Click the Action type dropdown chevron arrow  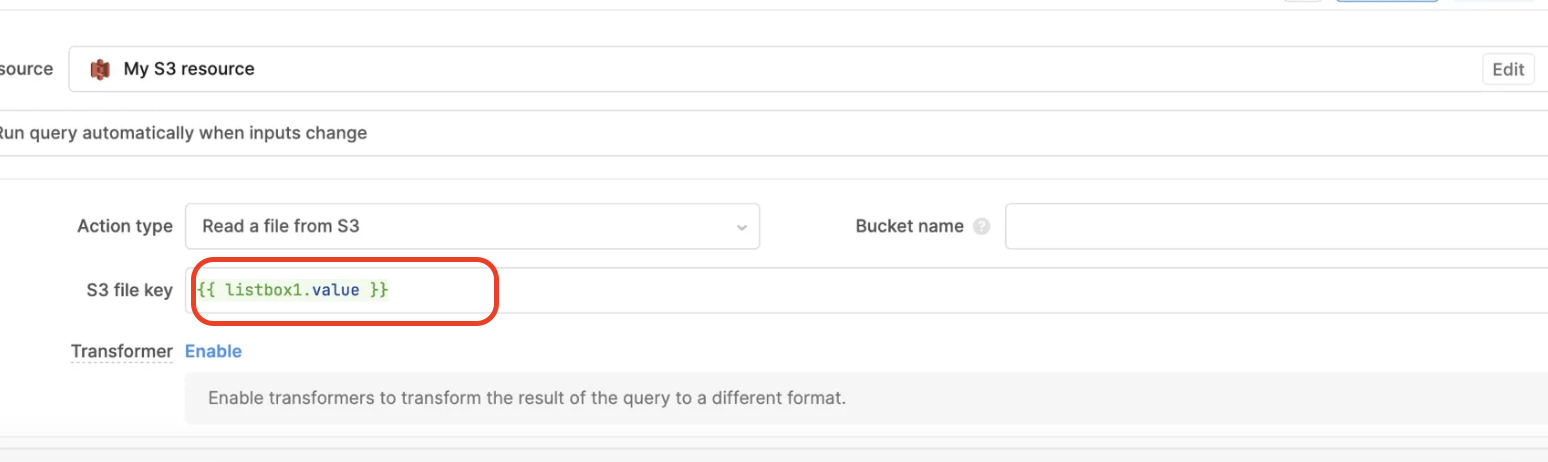pyautogui.click(x=741, y=227)
